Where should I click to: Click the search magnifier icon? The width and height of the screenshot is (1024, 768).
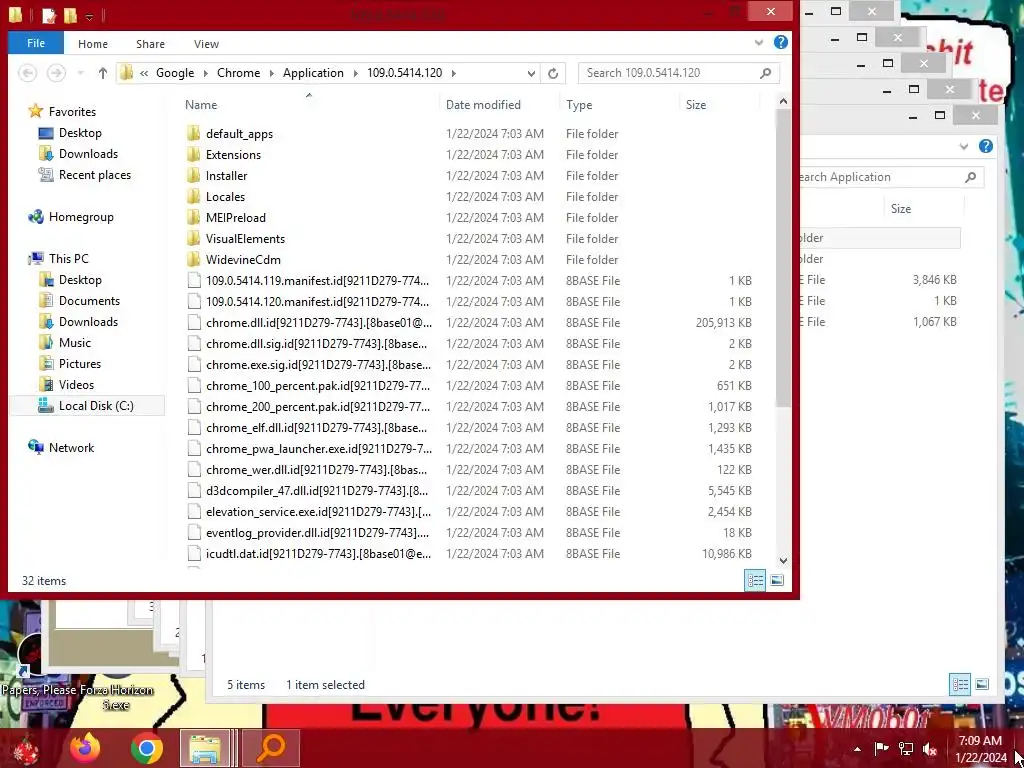click(765, 73)
